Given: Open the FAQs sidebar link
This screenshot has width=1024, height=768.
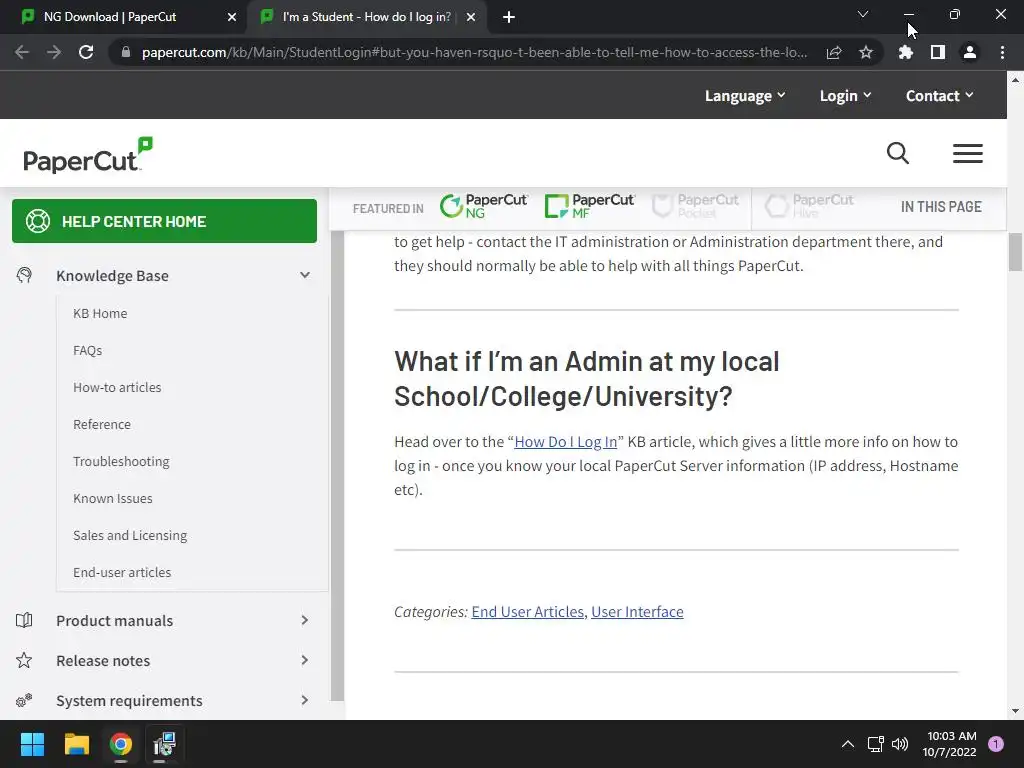Looking at the screenshot, I should pyautogui.click(x=88, y=350).
